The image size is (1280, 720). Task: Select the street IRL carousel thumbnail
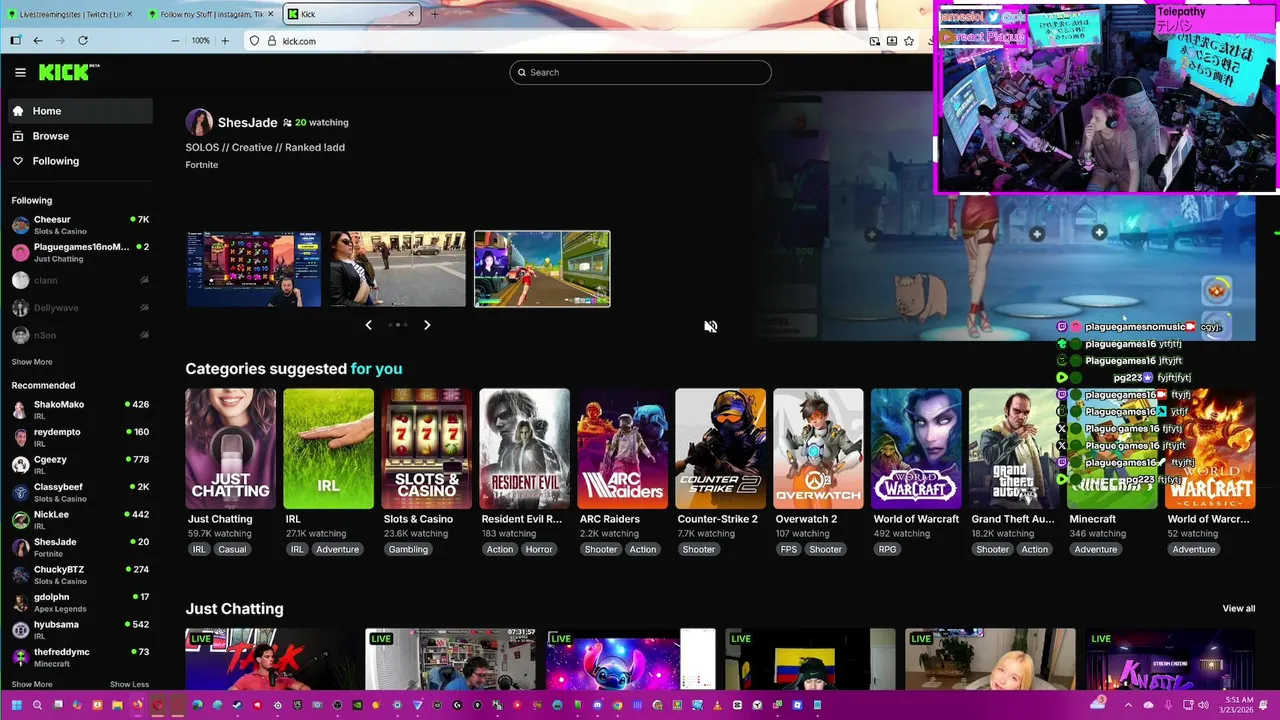398,269
